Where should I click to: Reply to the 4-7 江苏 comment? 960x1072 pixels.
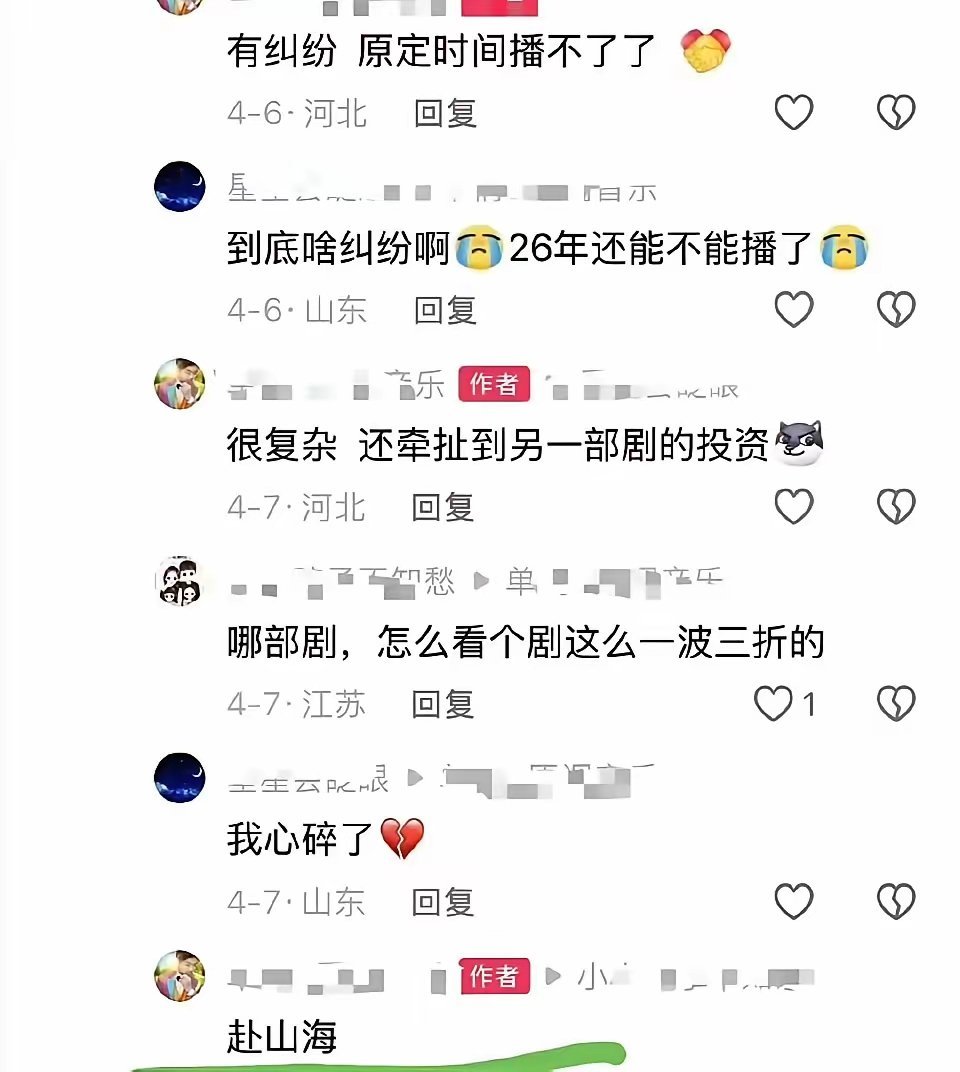442,704
